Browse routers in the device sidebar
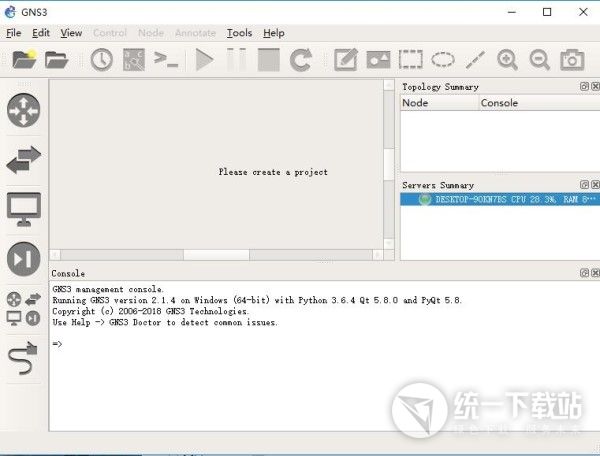The image size is (600, 456). coord(24,110)
